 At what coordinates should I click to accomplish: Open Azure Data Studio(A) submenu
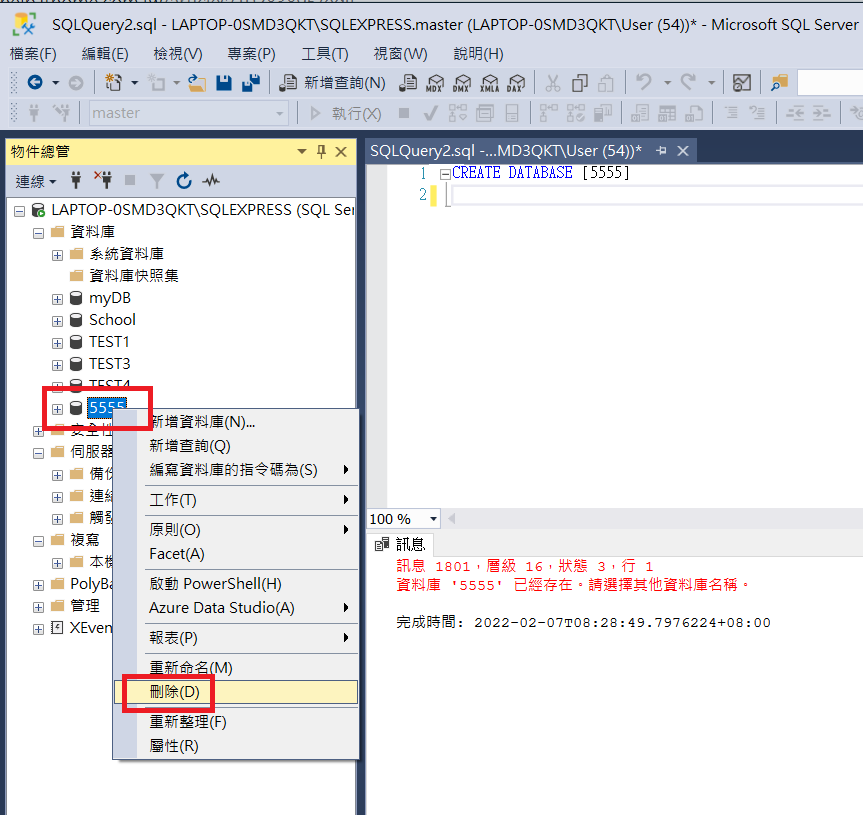236,608
